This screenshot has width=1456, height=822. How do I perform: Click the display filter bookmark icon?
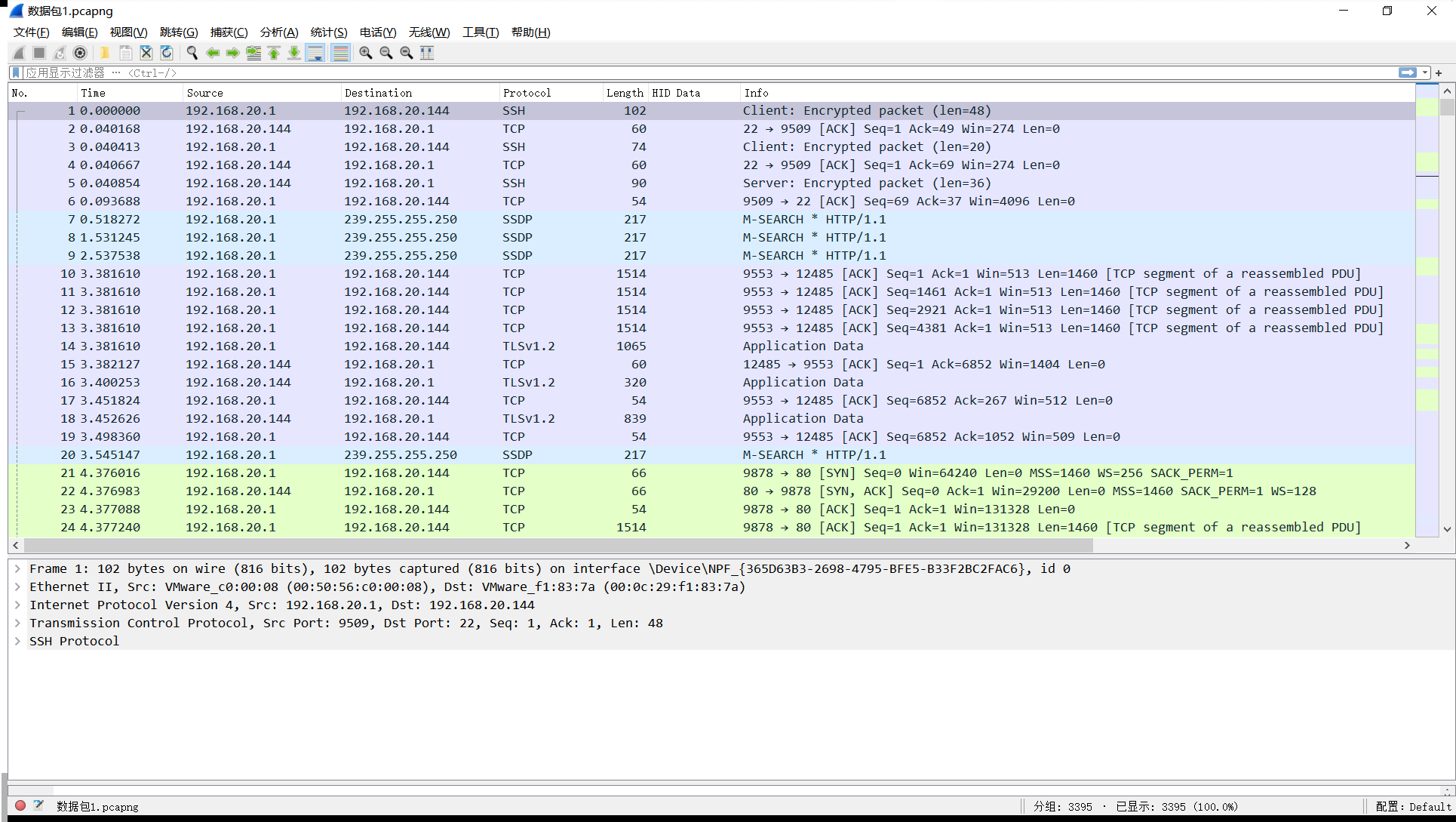[x=16, y=72]
